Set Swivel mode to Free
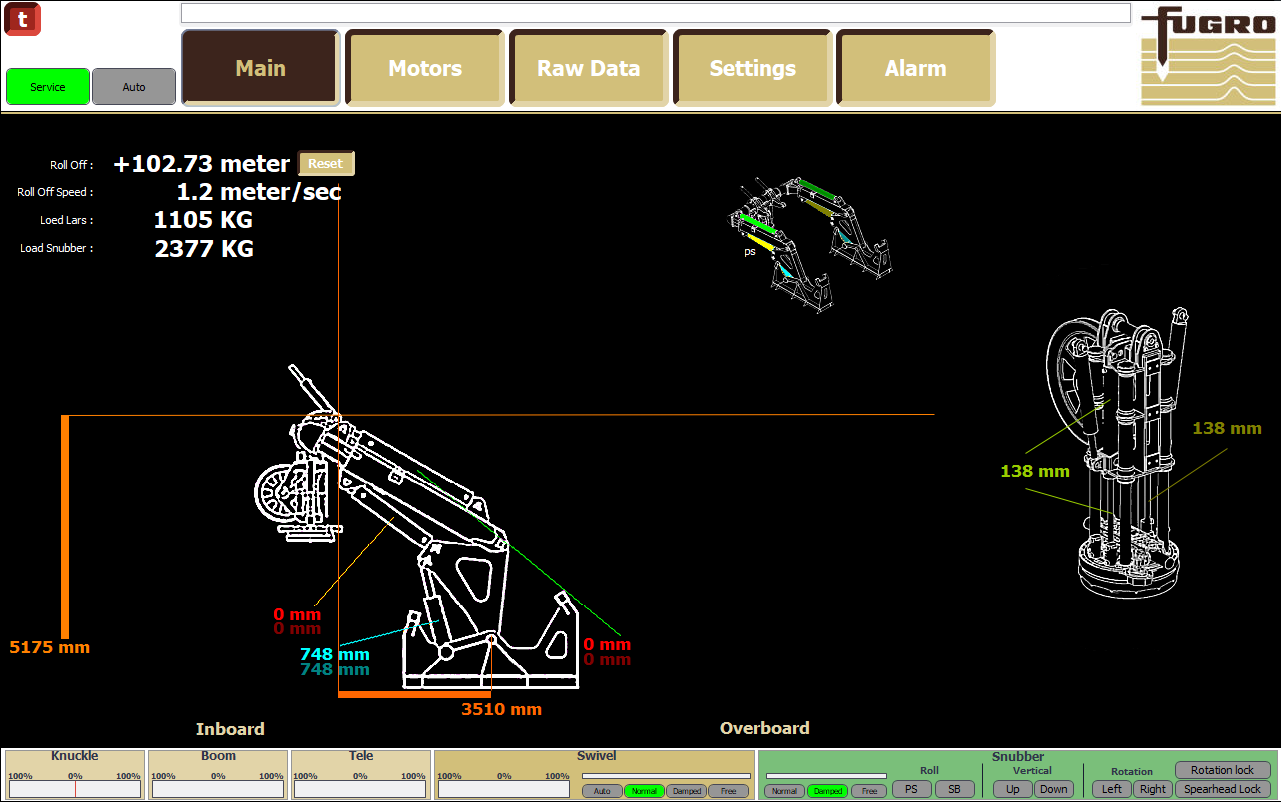This screenshot has width=1281, height=802. 728,791
